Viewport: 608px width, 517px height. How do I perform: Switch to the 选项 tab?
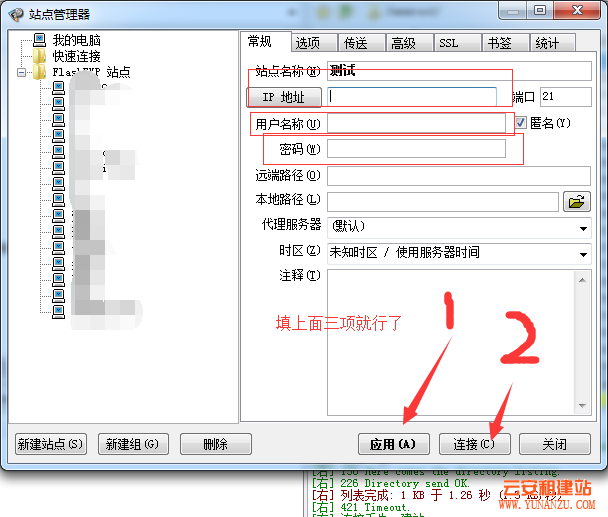pyautogui.click(x=314, y=43)
